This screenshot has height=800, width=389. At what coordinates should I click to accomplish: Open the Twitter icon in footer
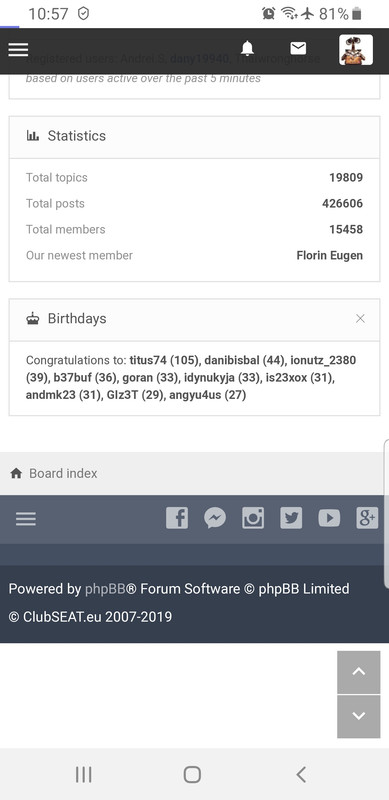(291, 518)
